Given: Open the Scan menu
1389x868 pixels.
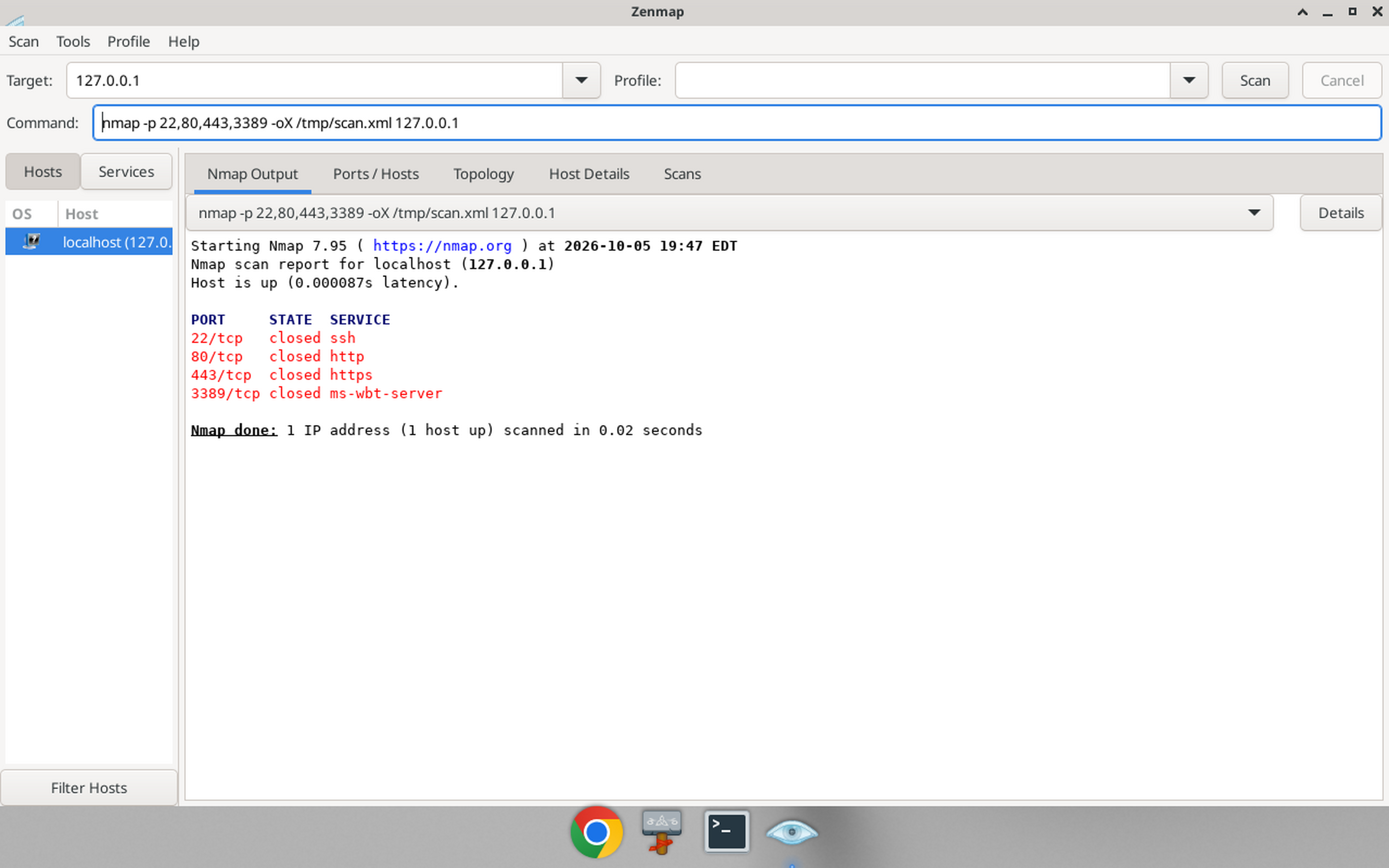Looking at the screenshot, I should [24, 41].
